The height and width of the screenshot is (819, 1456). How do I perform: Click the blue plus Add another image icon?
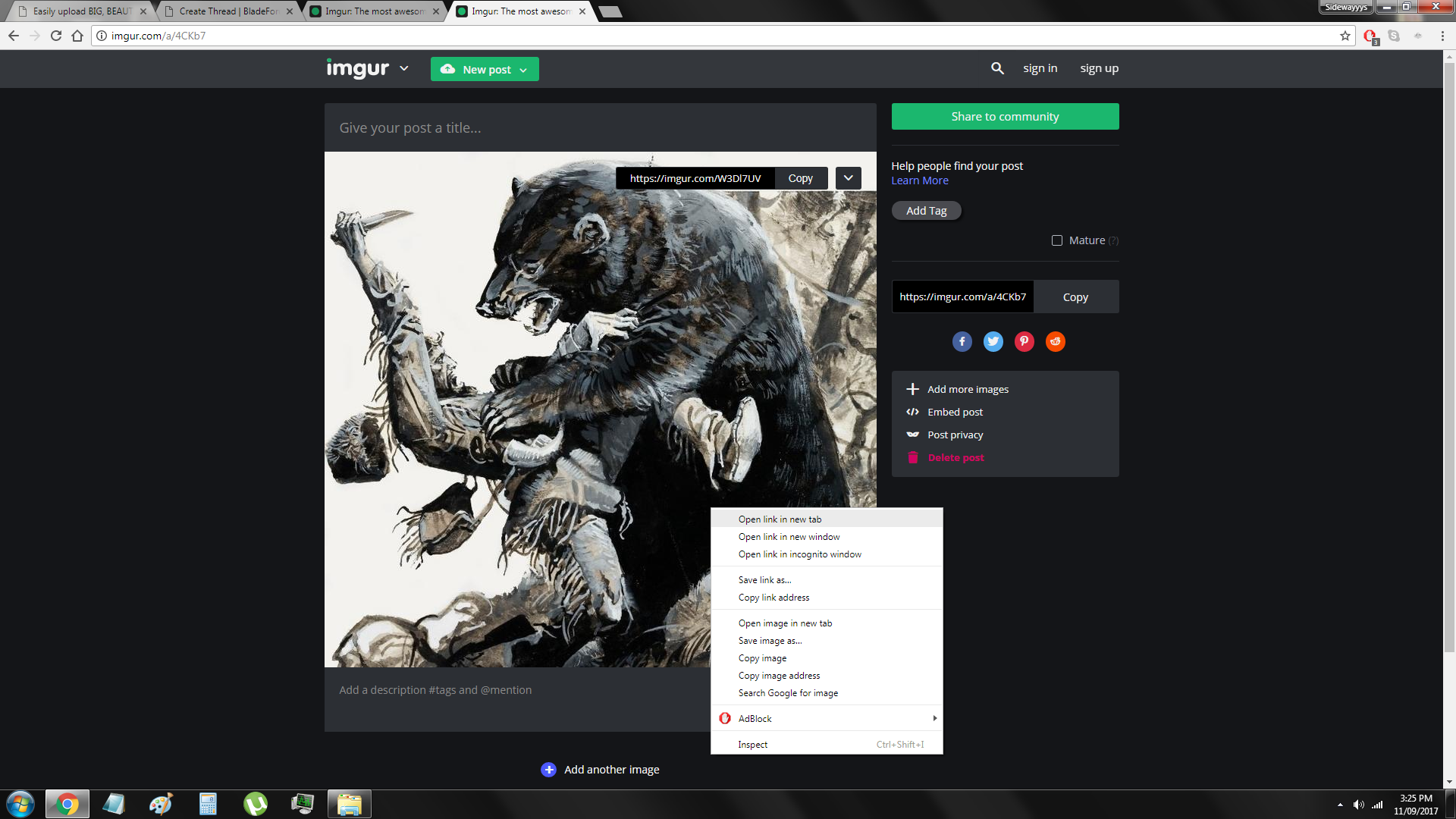pyautogui.click(x=548, y=770)
